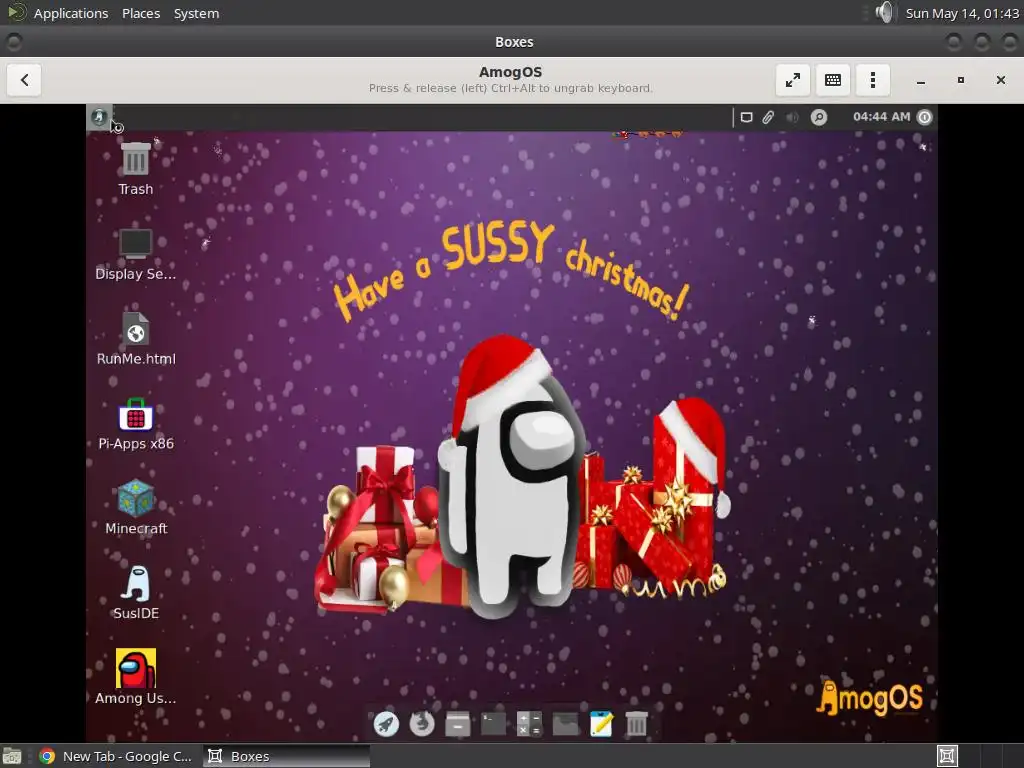Open the Firefox browser icon in the dock
This screenshot has height=768, width=1024.
[422, 724]
